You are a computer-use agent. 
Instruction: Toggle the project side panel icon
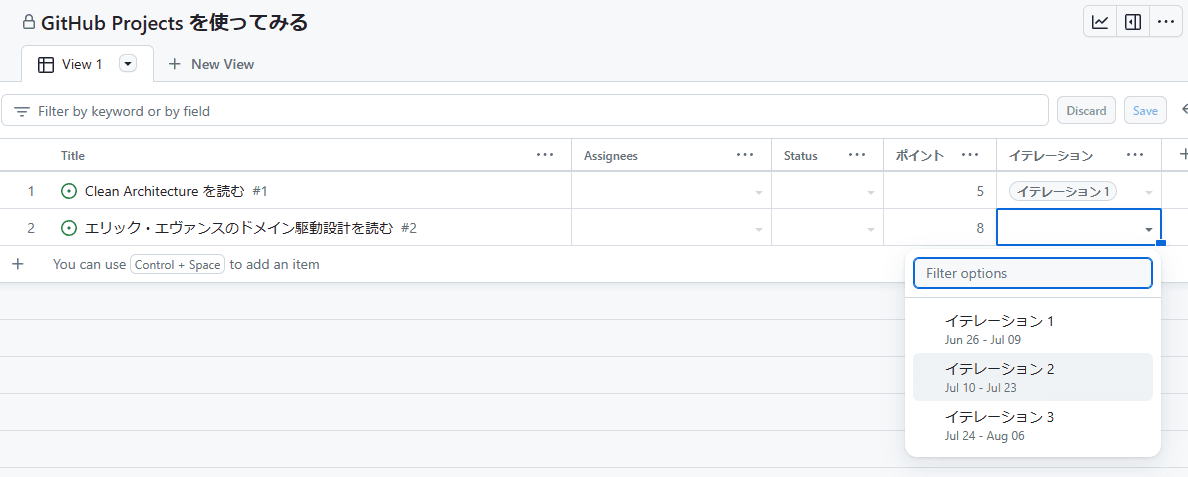click(x=1133, y=22)
